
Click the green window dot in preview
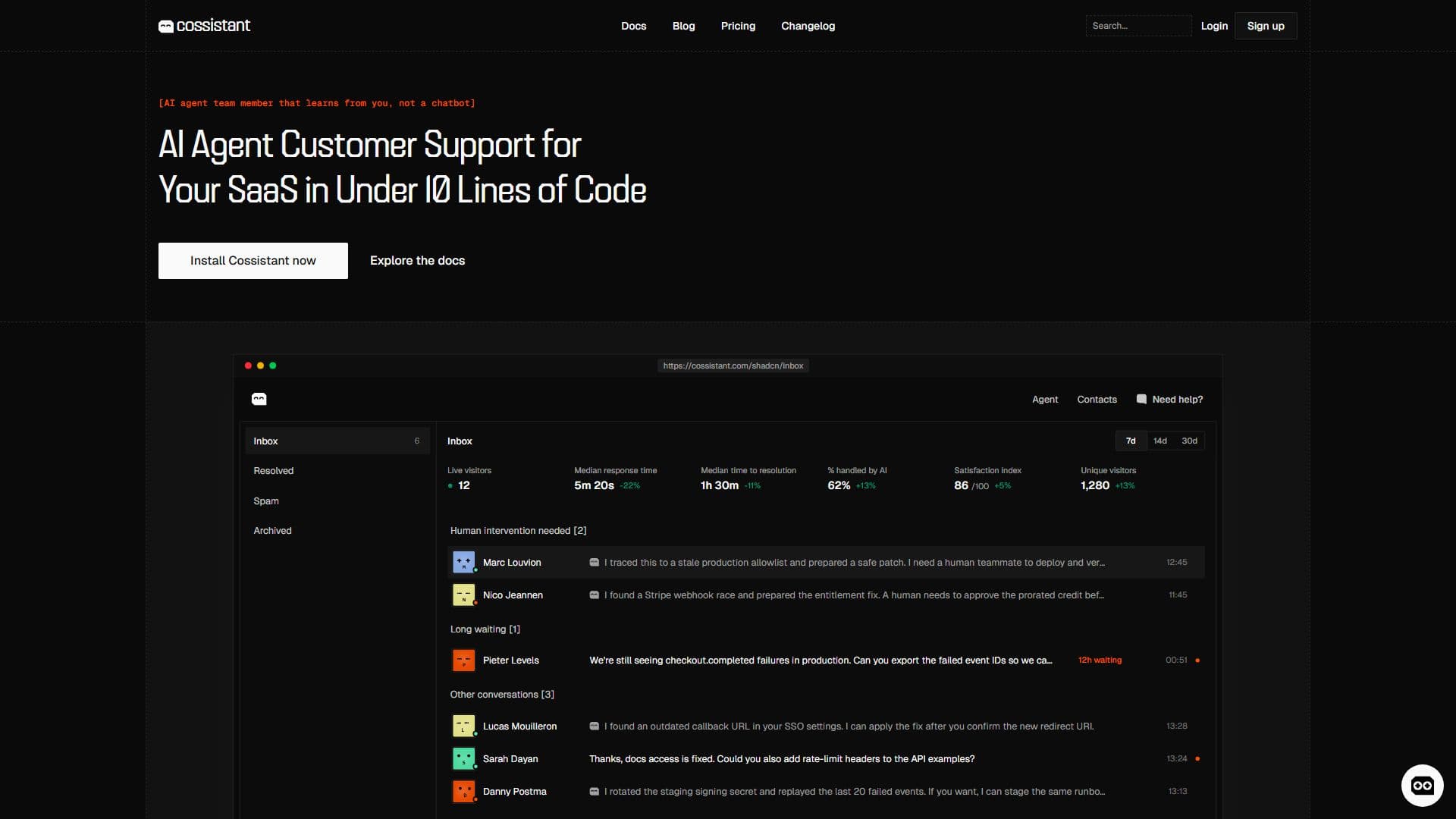273,366
